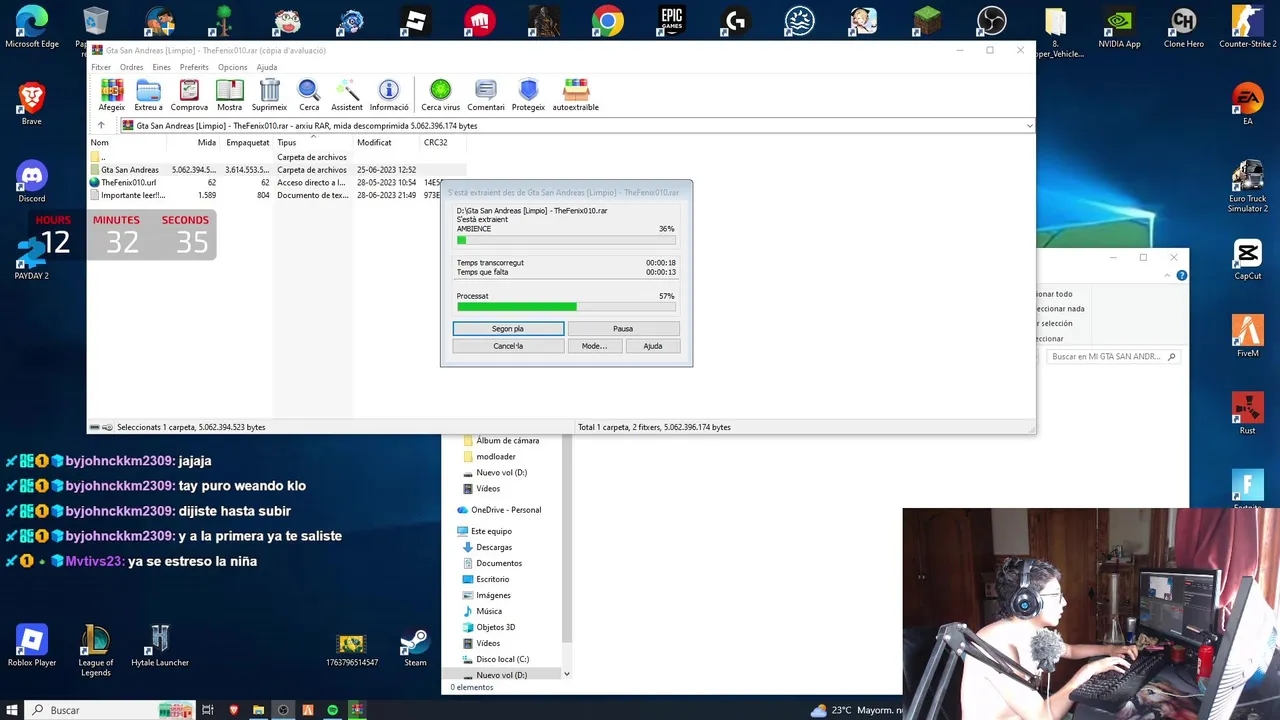Open the Fitxer menu
1280x720 pixels.
101,67
